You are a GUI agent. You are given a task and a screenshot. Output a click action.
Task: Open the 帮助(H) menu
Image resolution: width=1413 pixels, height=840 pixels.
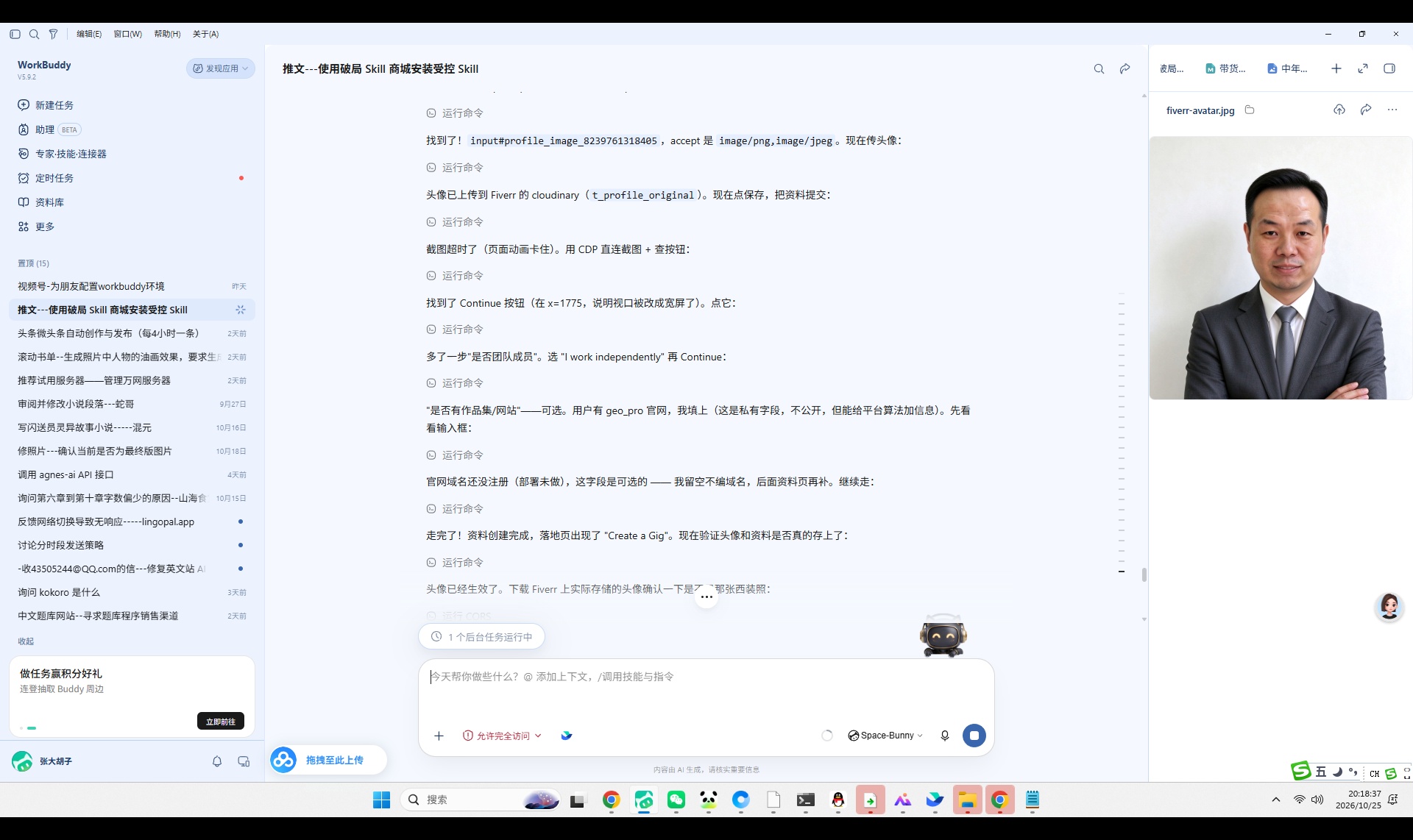coord(167,34)
